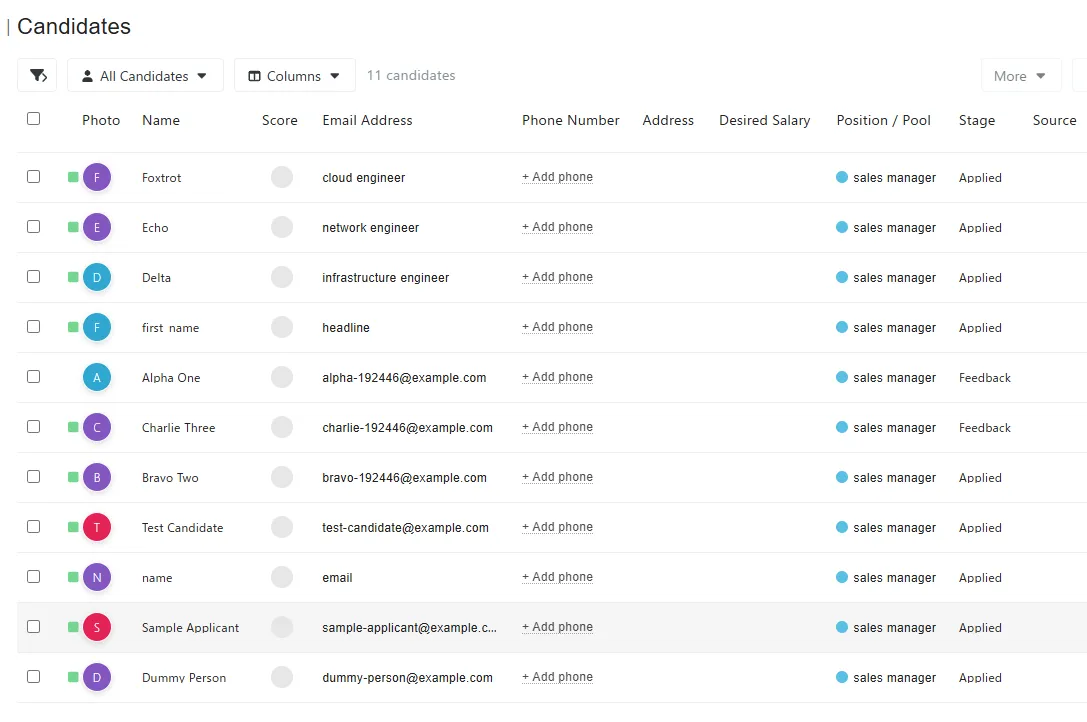The image size is (1087, 722).
Task: Sort by the Name column header
Action: click(x=161, y=120)
